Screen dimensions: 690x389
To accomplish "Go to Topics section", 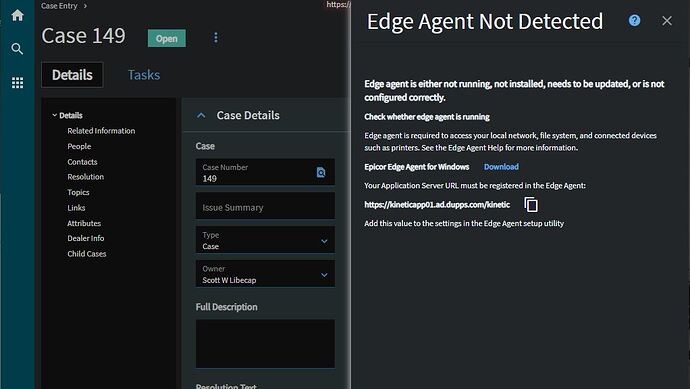I will point(78,192).
